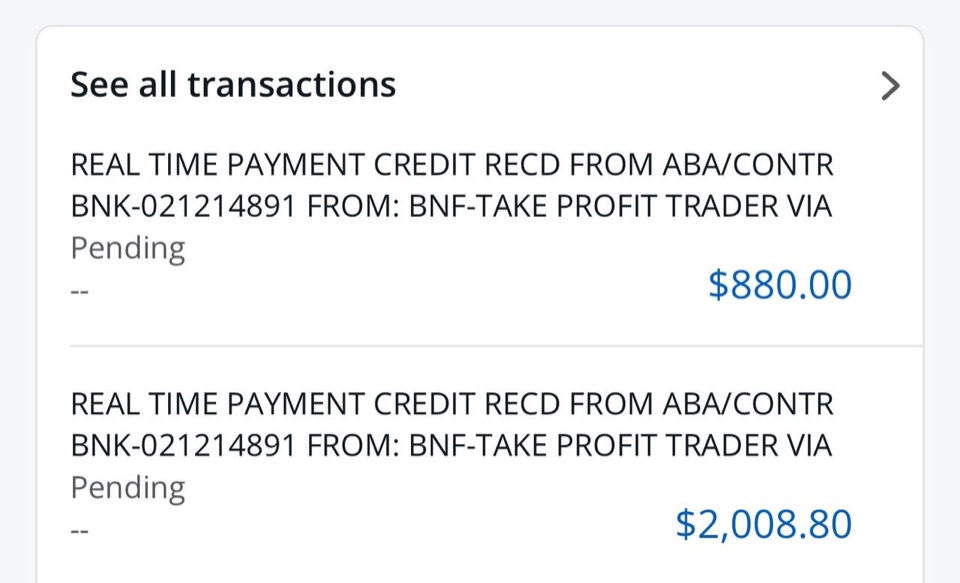Click the word VIA ending the first transaction
Screen dimensions: 960x583
pos(807,206)
